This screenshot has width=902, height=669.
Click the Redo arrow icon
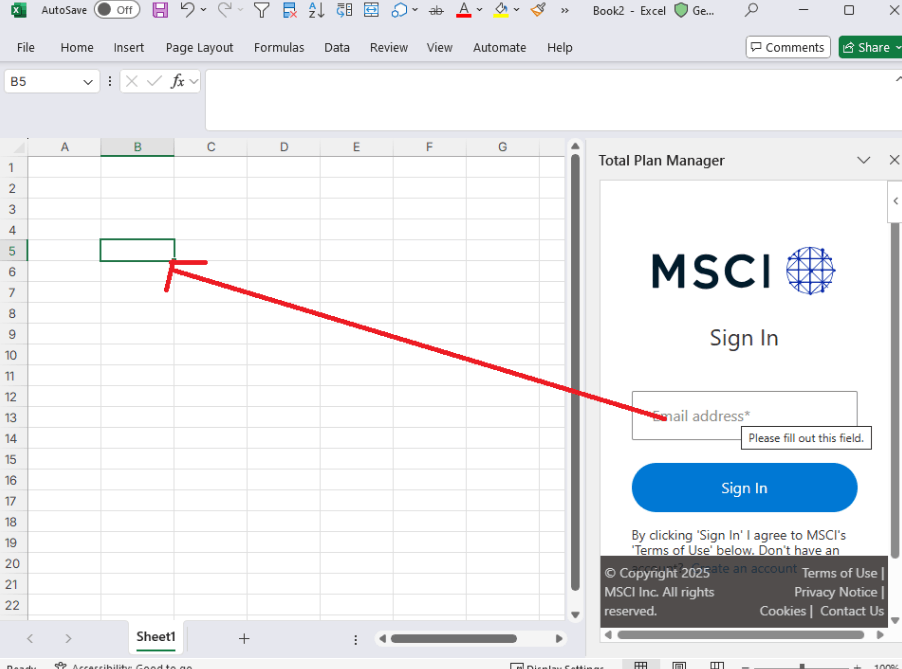coord(224,10)
